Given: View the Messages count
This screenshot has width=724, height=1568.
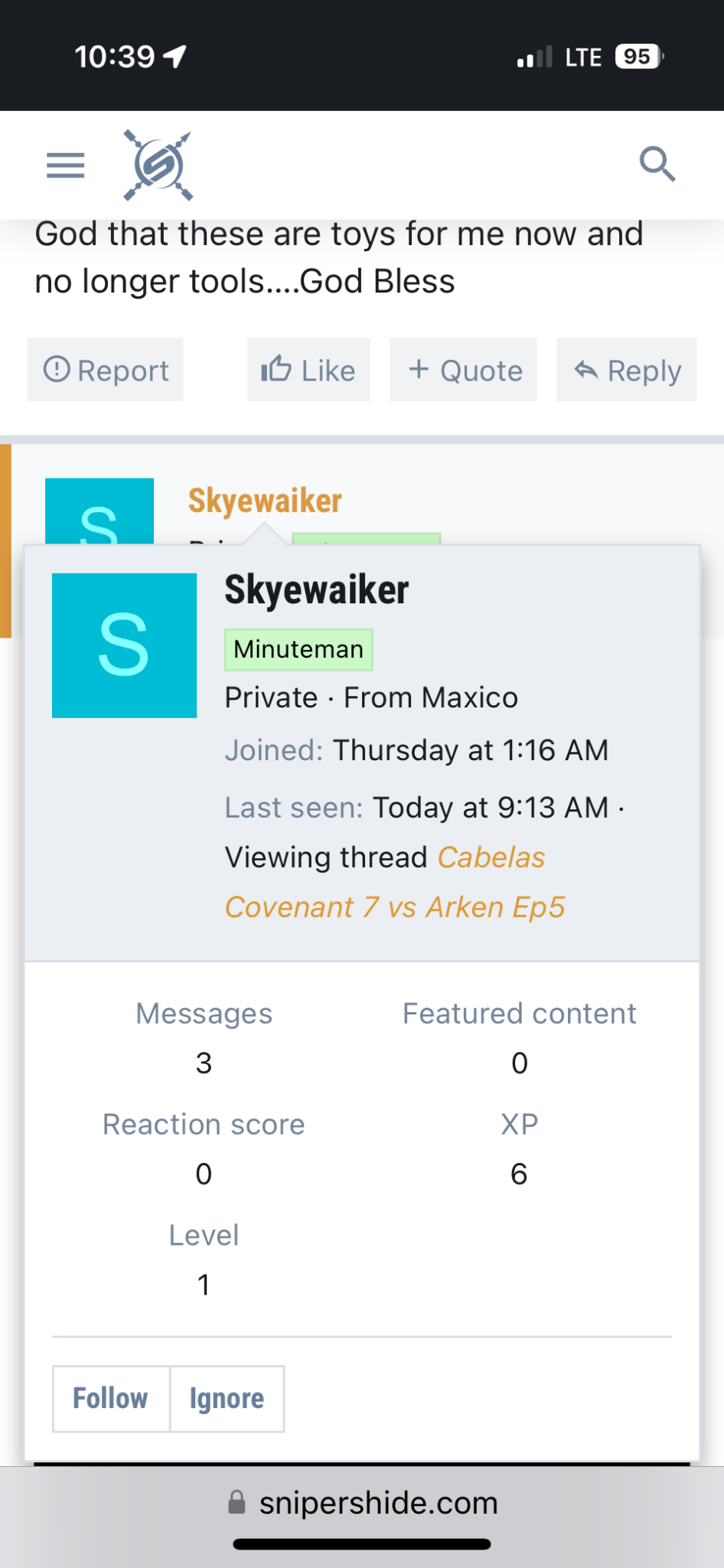Looking at the screenshot, I should point(204,1063).
